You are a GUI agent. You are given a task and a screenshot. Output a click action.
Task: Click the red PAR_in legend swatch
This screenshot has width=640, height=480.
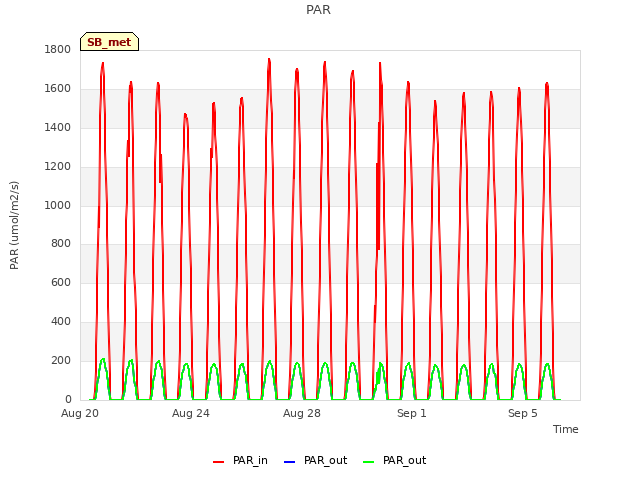tap(218, 462)
